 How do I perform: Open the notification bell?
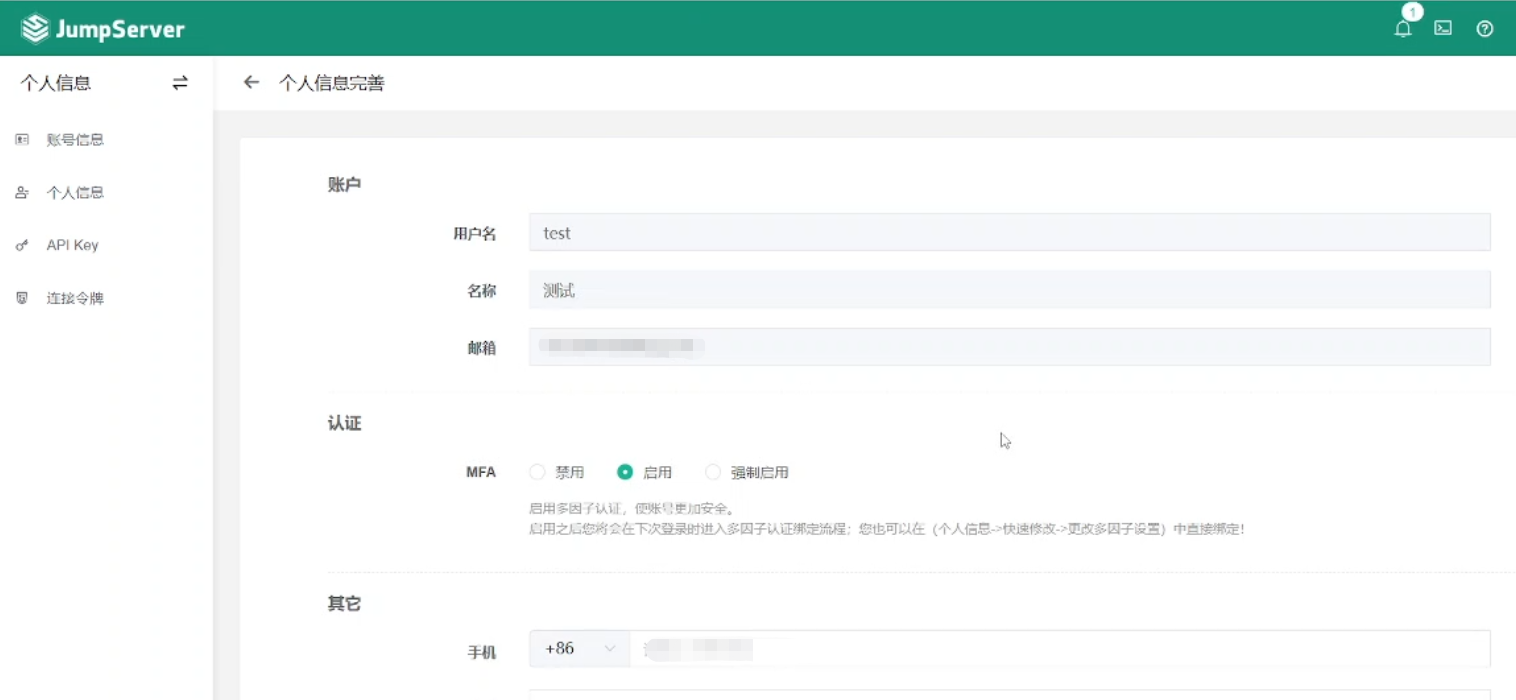1403,29
